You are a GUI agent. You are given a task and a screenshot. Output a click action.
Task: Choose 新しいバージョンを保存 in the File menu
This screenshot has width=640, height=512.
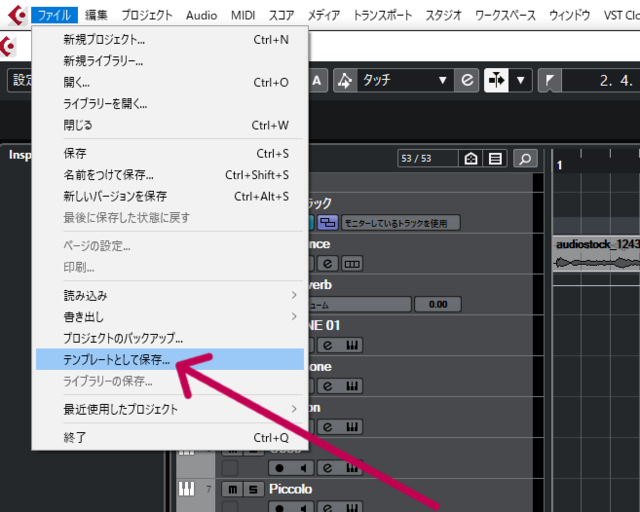170,196
